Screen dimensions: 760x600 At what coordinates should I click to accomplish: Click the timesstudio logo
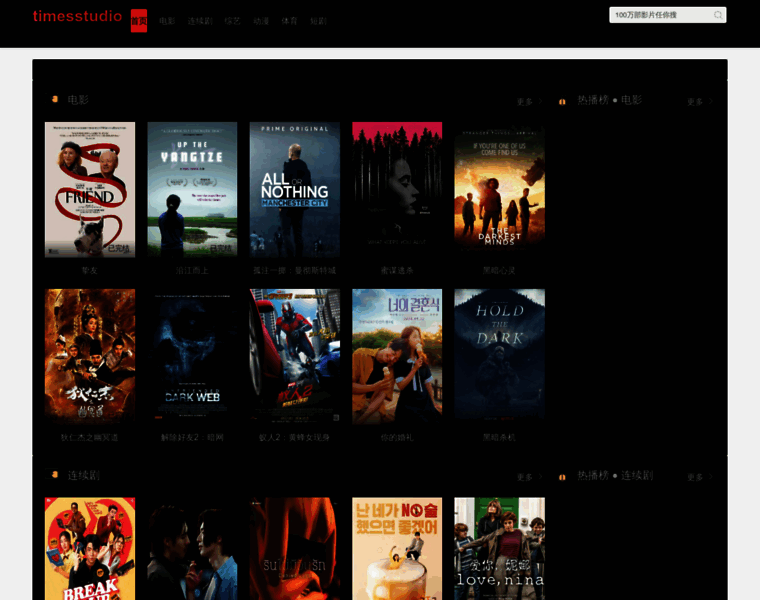[77, 16]
